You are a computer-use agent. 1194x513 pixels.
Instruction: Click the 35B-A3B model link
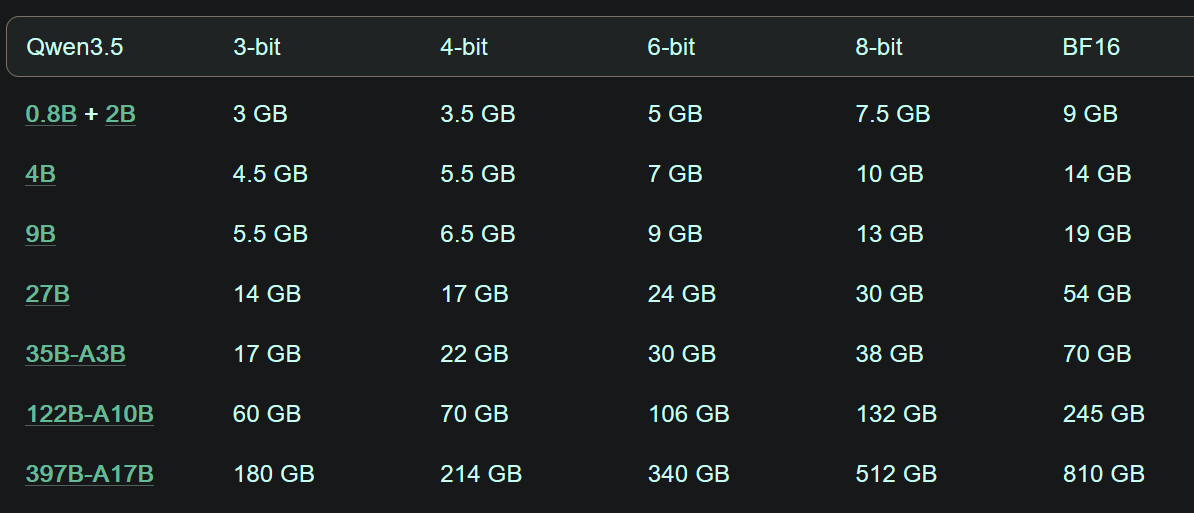click(x=75, y=354)
